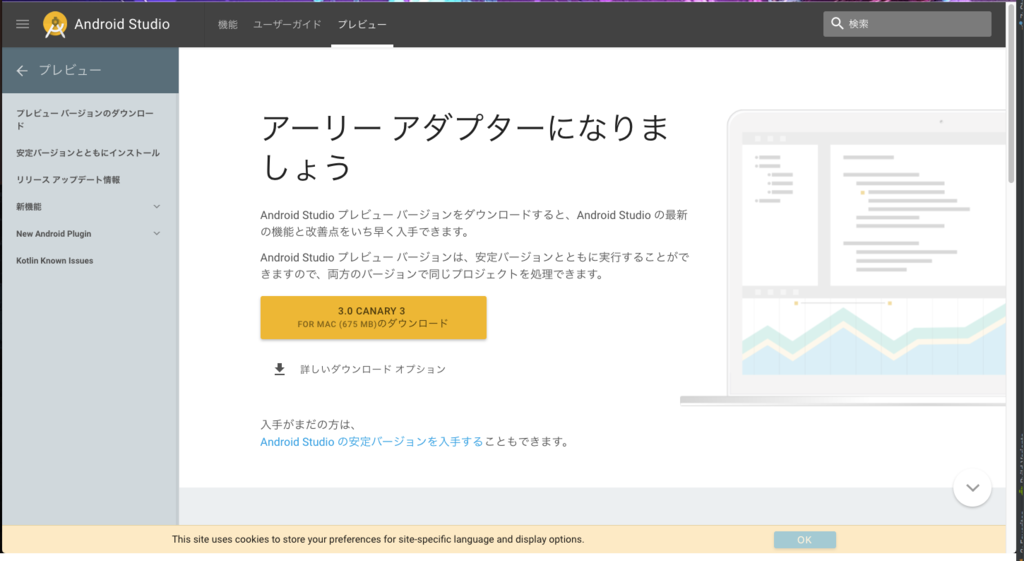Click the アーリー アダプターになりましょう heading

tap(465, 147)
